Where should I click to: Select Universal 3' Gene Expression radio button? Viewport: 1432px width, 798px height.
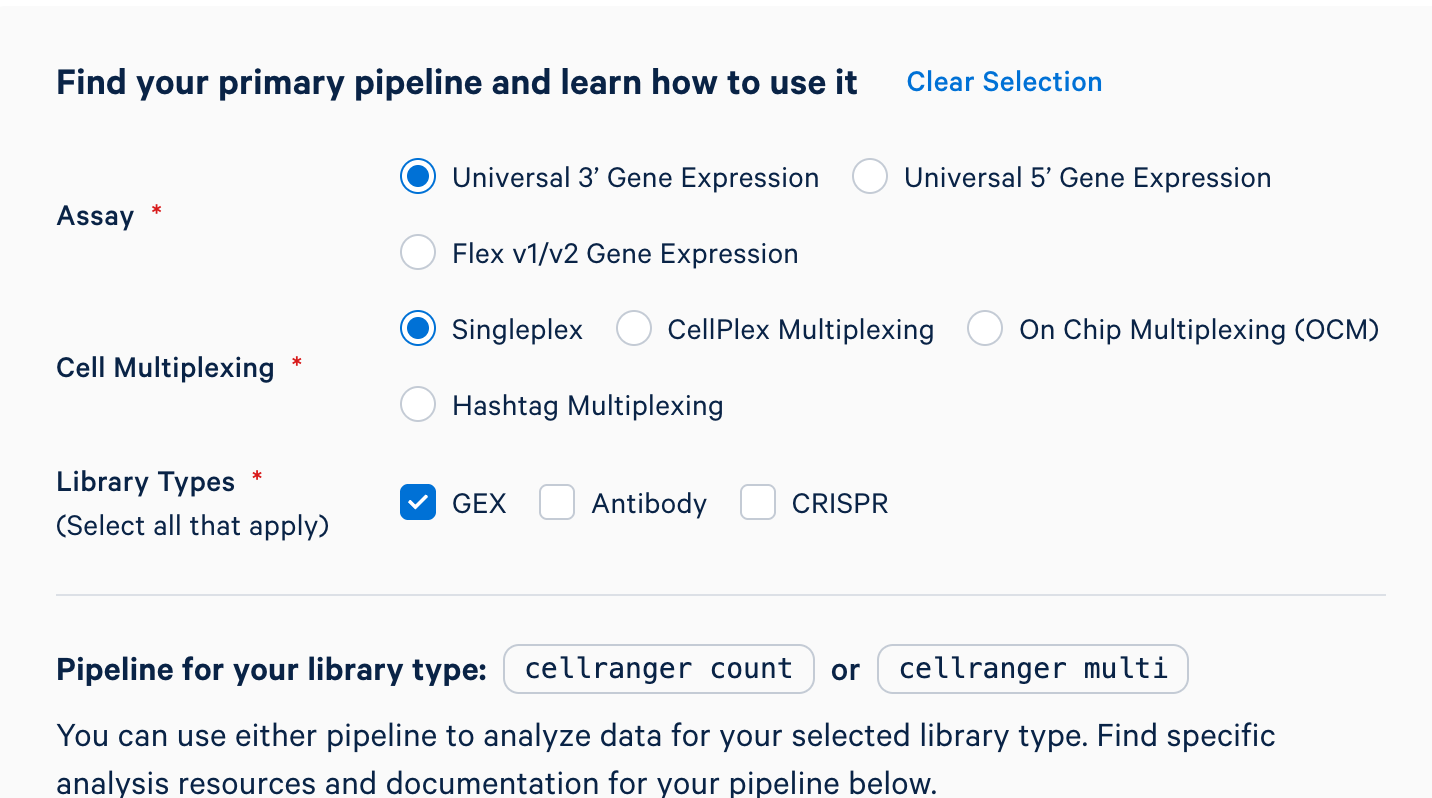[418, 177]
